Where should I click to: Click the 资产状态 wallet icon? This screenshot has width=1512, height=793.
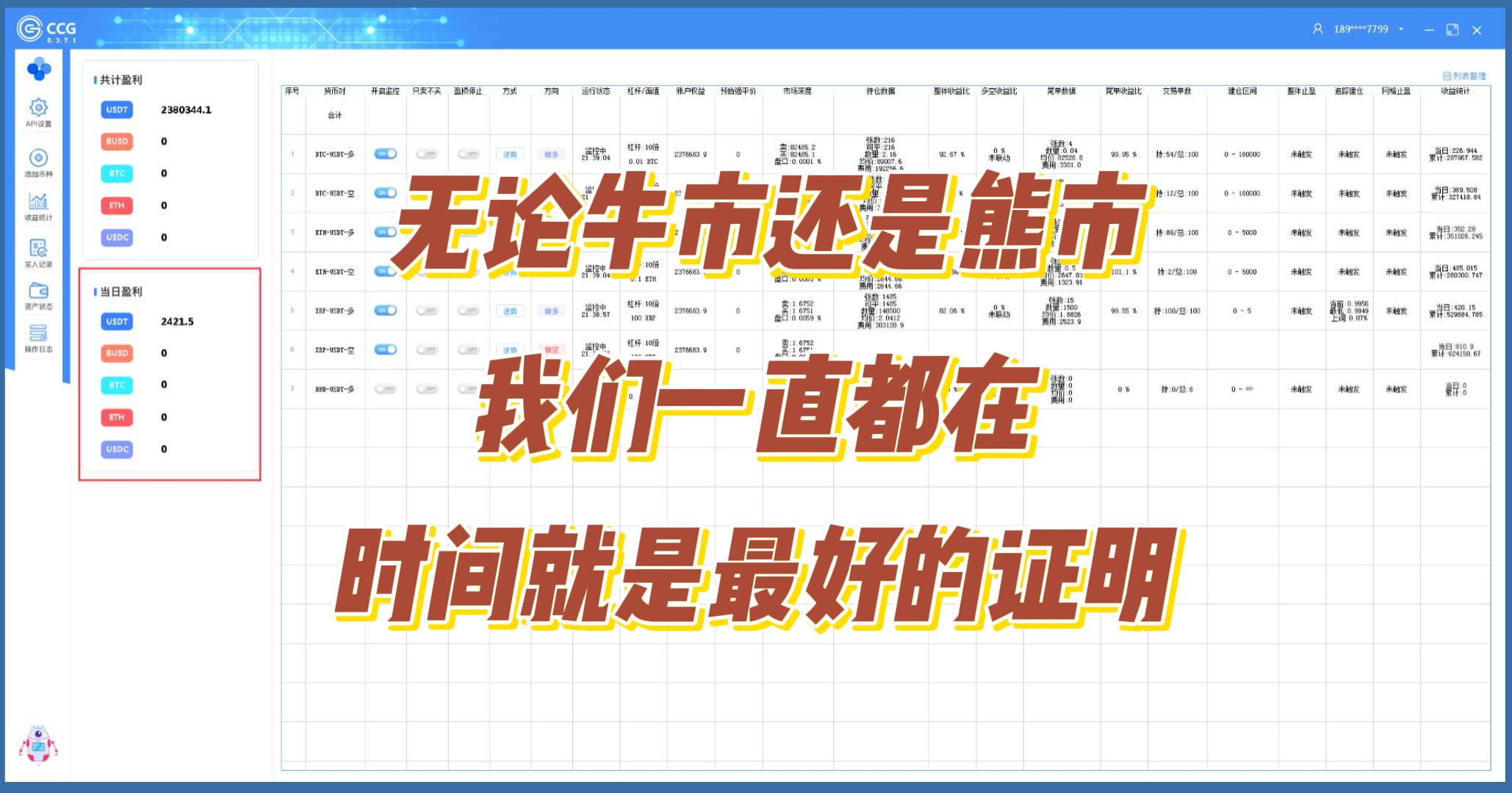click(x=38, y=291)
